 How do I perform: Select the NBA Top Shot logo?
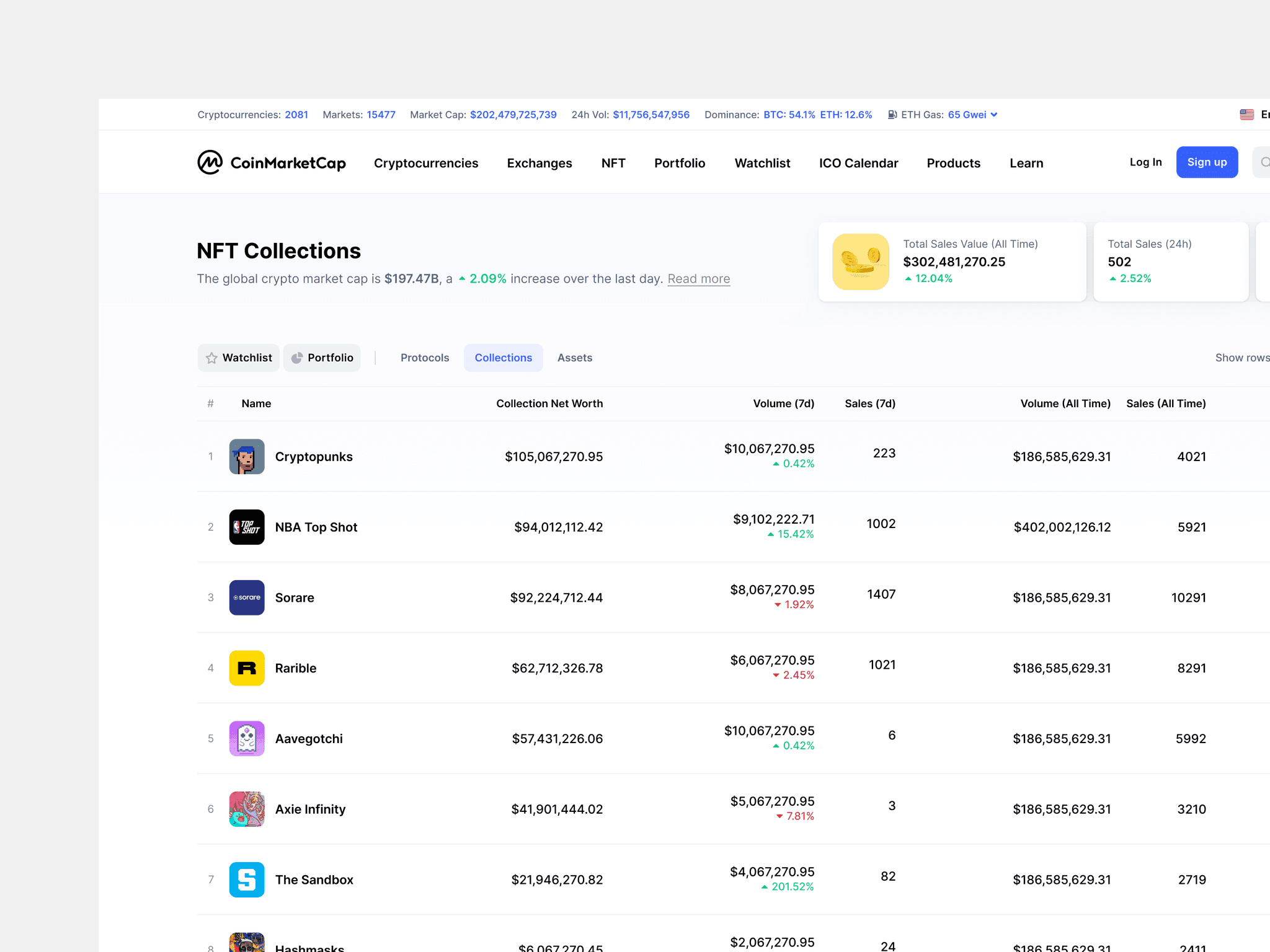tap(246, 527)
